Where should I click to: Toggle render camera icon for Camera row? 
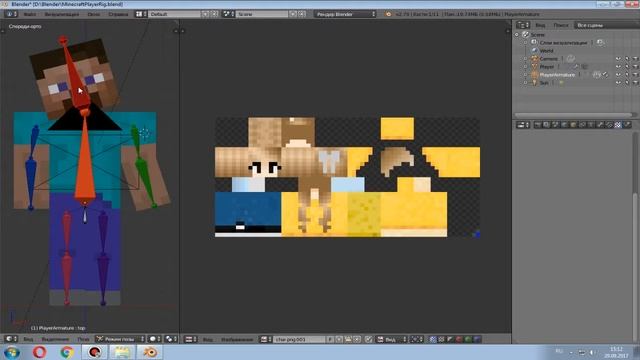(x=636, y=59)
